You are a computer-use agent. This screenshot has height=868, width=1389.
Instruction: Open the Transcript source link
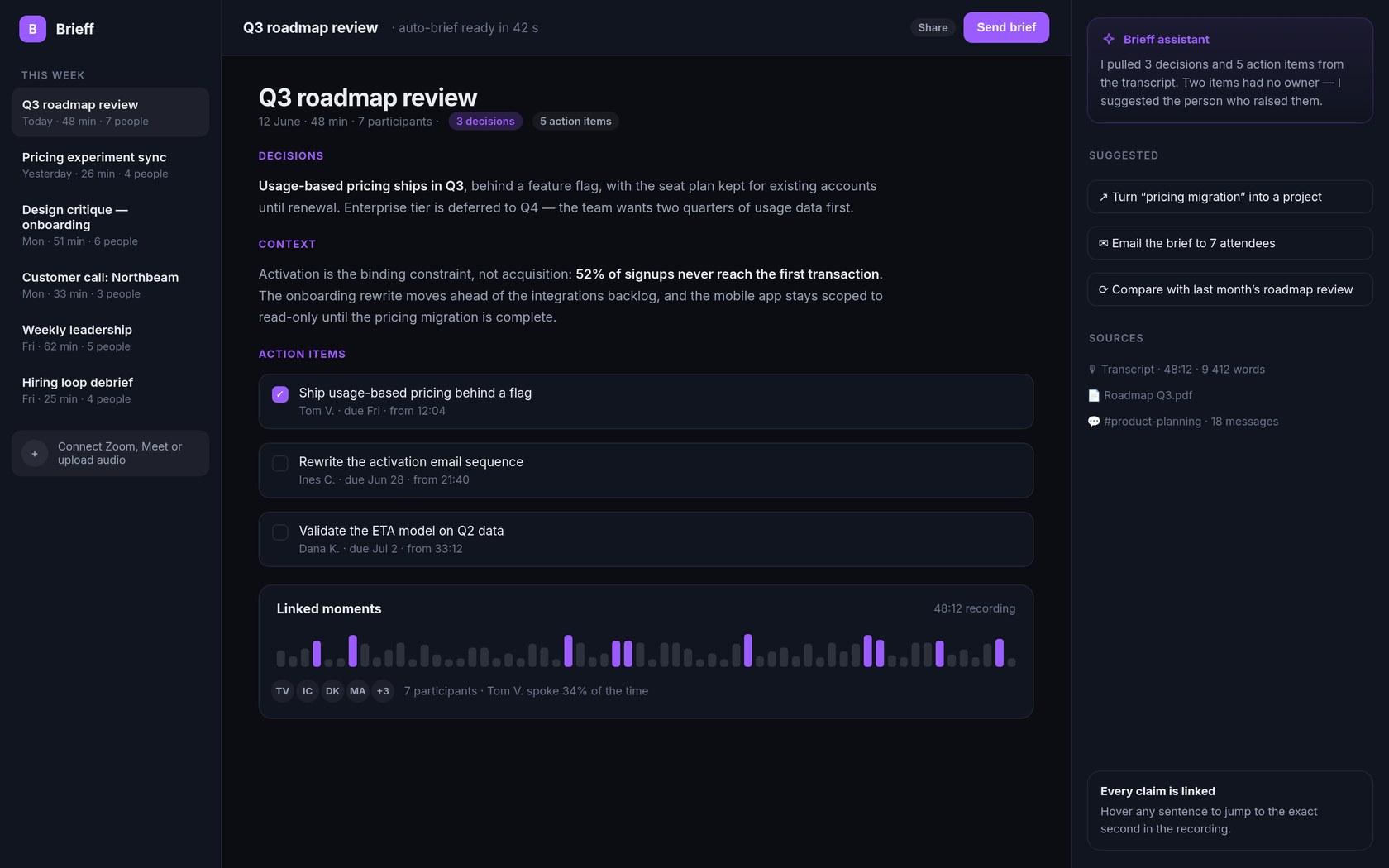coord(1177,370)
